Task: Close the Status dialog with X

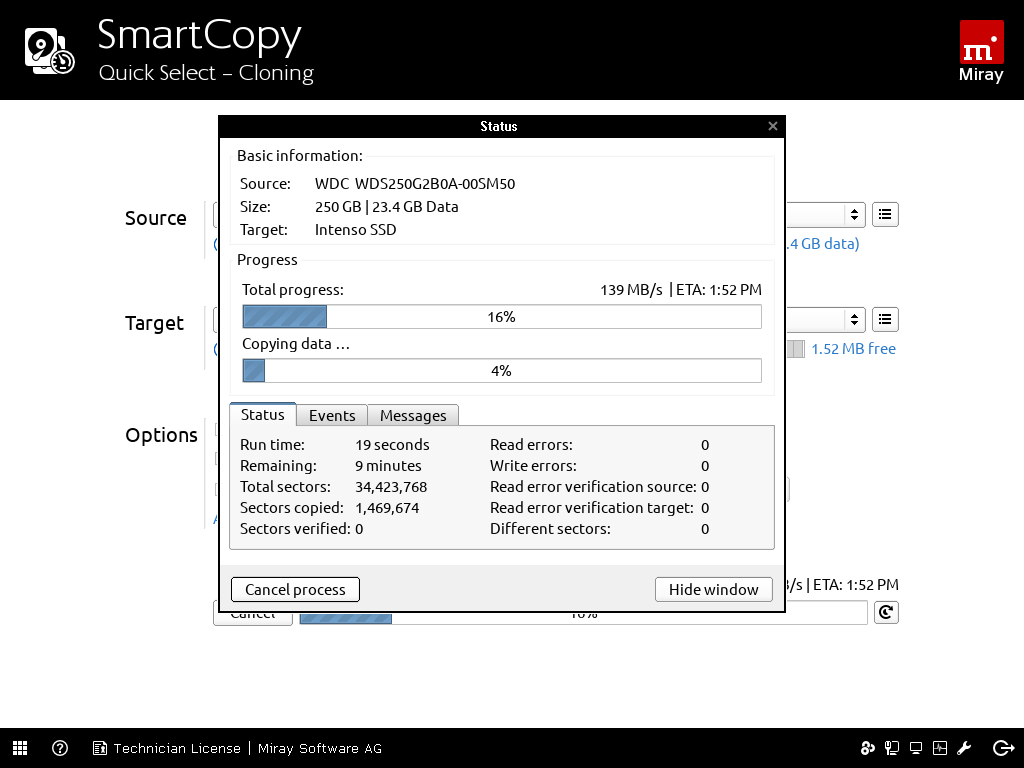Action: point(773,126)
